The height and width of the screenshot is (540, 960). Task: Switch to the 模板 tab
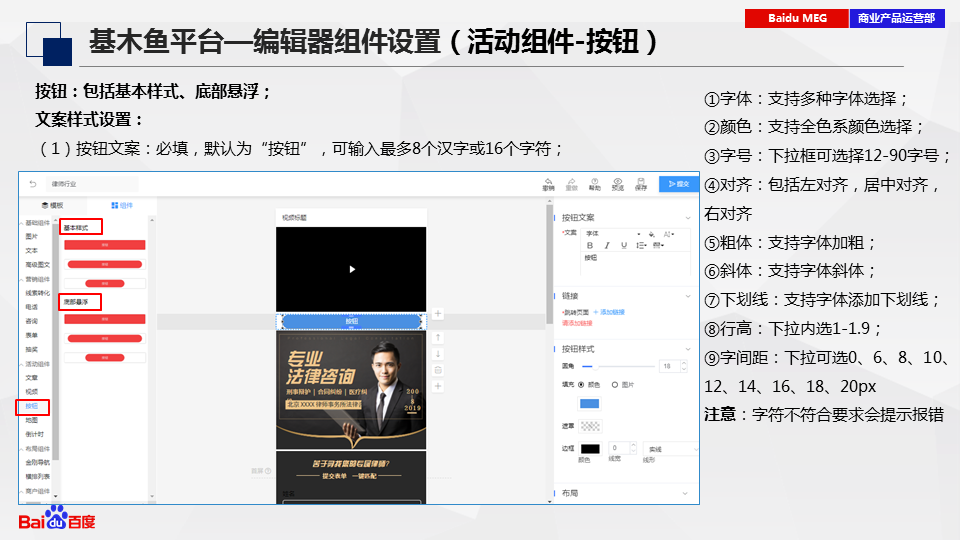pos(53,205)
